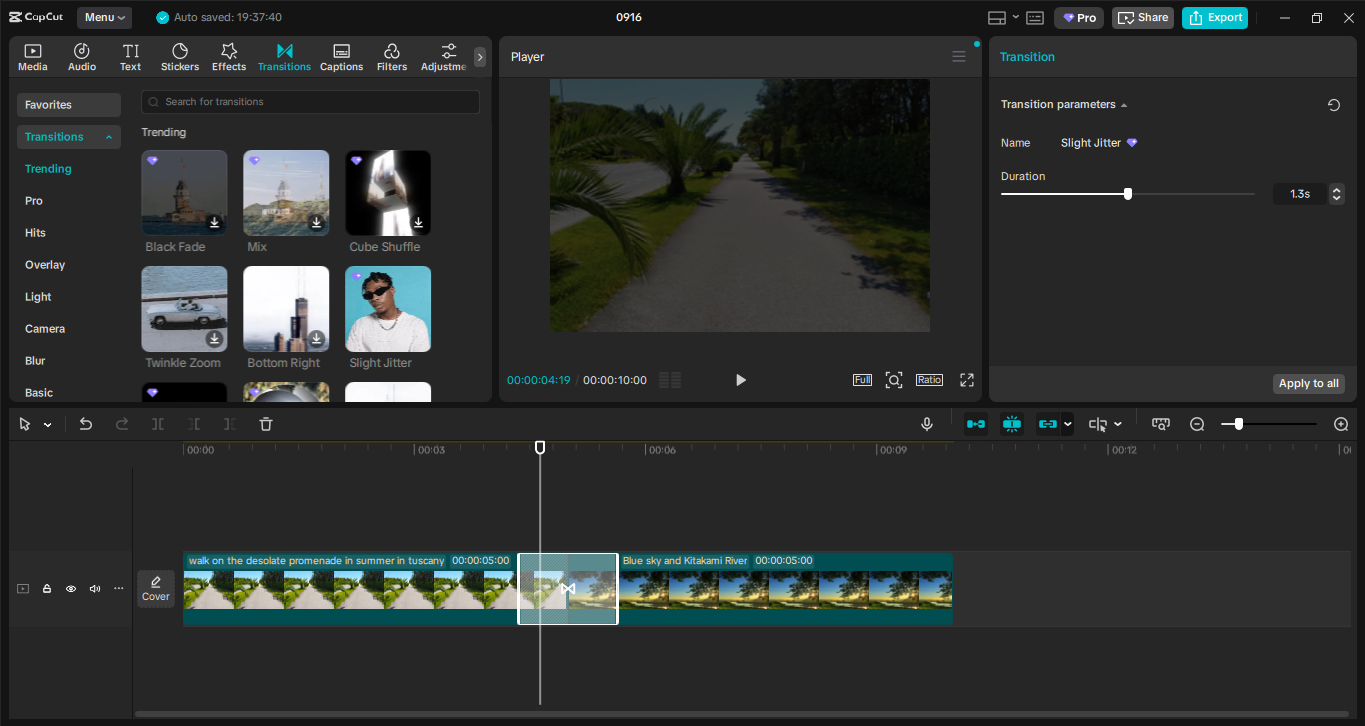This screenshot has height=726, width=1365.
Task: Click the Undo icon
Action: [x=85, y=424]
